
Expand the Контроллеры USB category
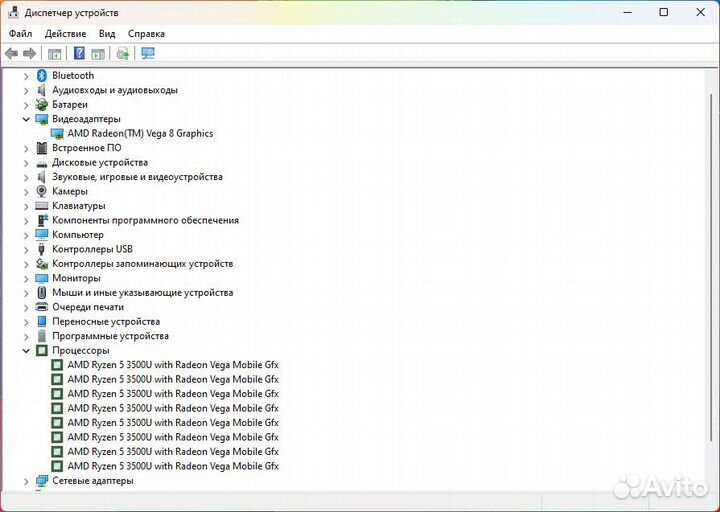[26, 249]
